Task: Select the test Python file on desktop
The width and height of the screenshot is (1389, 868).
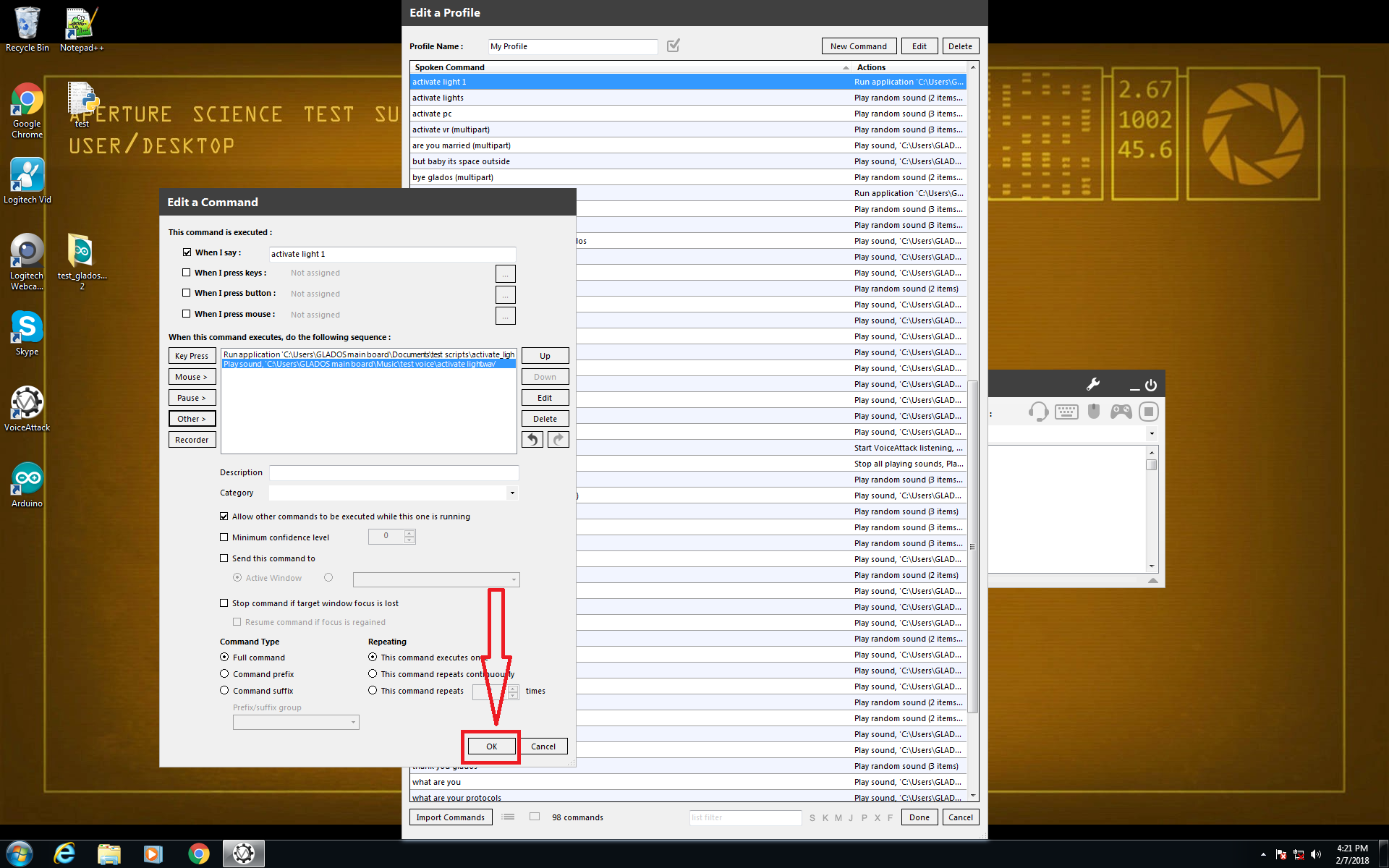Action: coord(82,103)
